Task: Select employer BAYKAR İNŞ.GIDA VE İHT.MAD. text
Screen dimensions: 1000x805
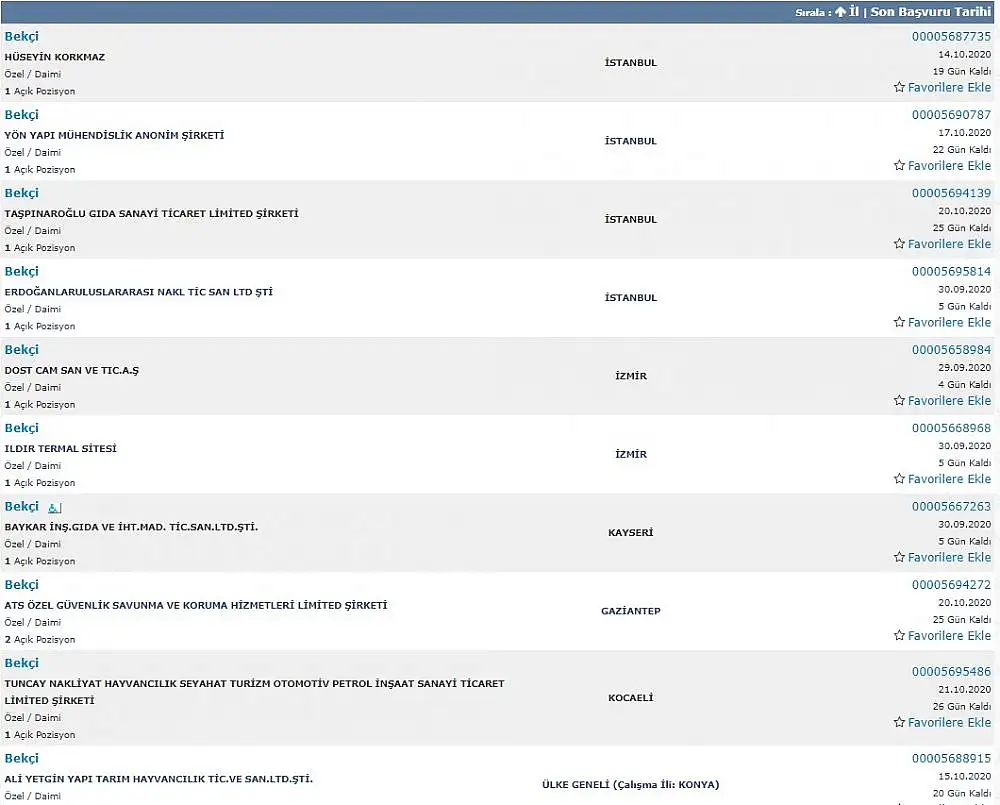Action: (x=131, y=527)
